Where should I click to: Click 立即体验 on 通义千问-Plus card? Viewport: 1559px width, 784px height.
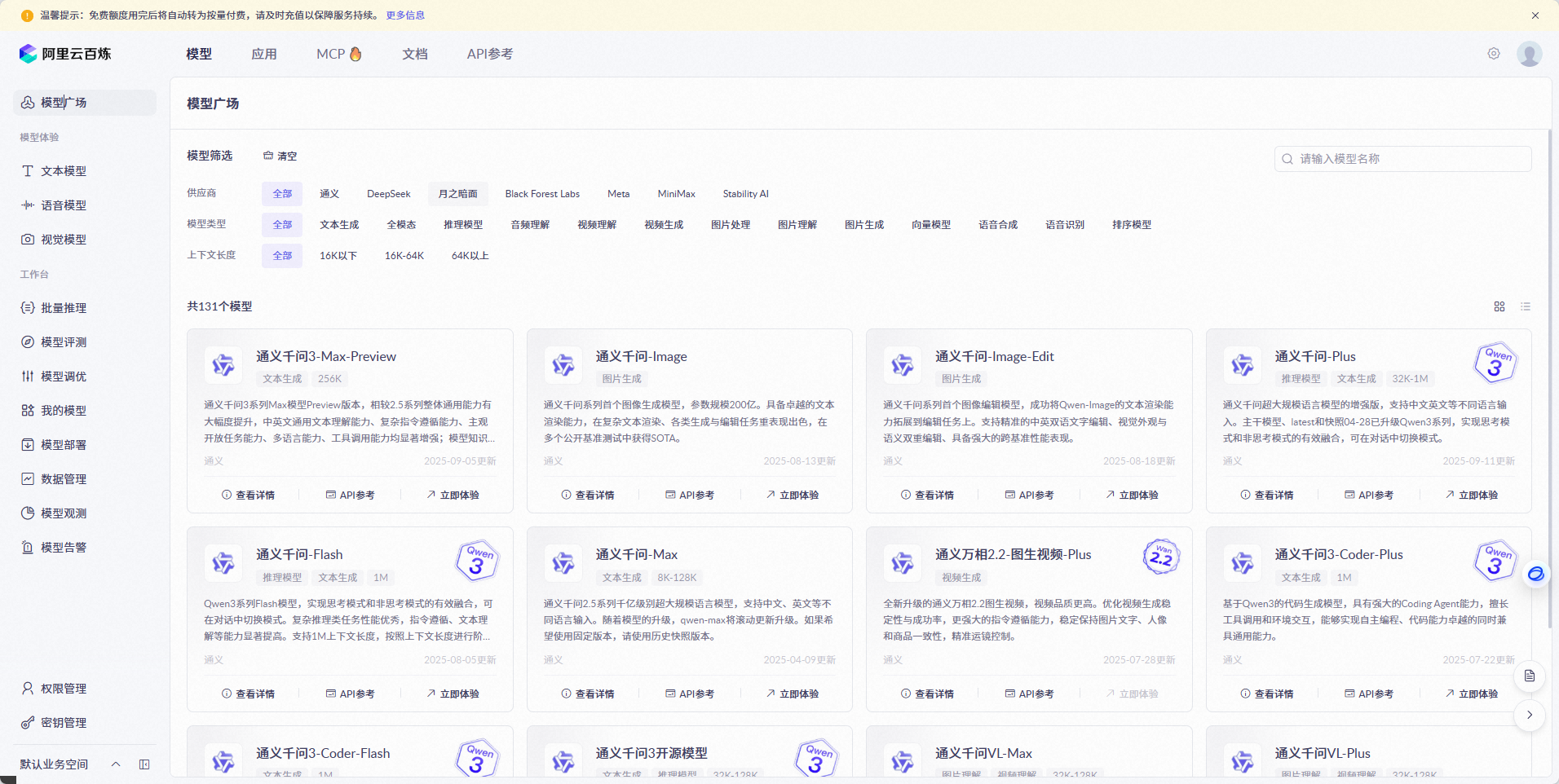[1472, 496]
